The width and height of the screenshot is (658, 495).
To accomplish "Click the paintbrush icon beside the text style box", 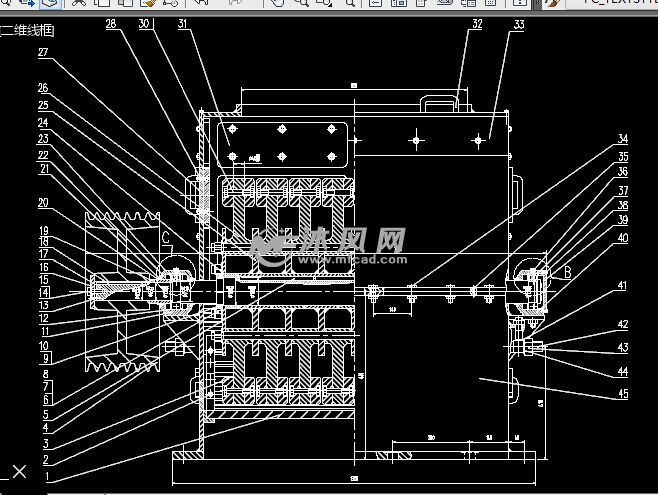I will [x=552, y=3].
